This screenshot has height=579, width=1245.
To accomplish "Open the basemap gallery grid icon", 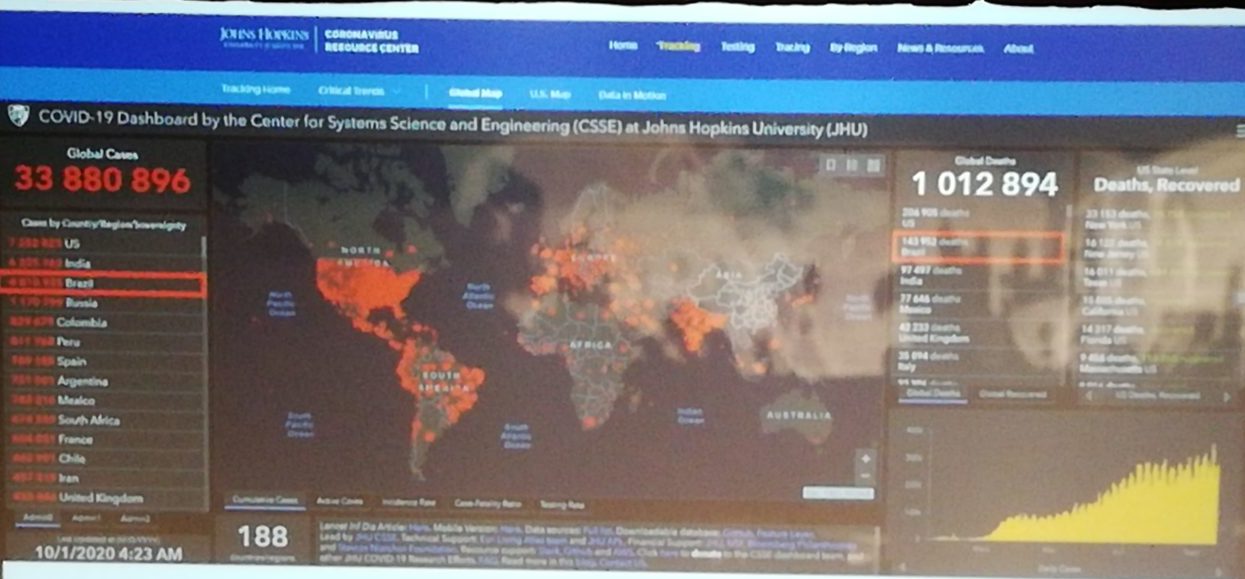I will (872, 165).
